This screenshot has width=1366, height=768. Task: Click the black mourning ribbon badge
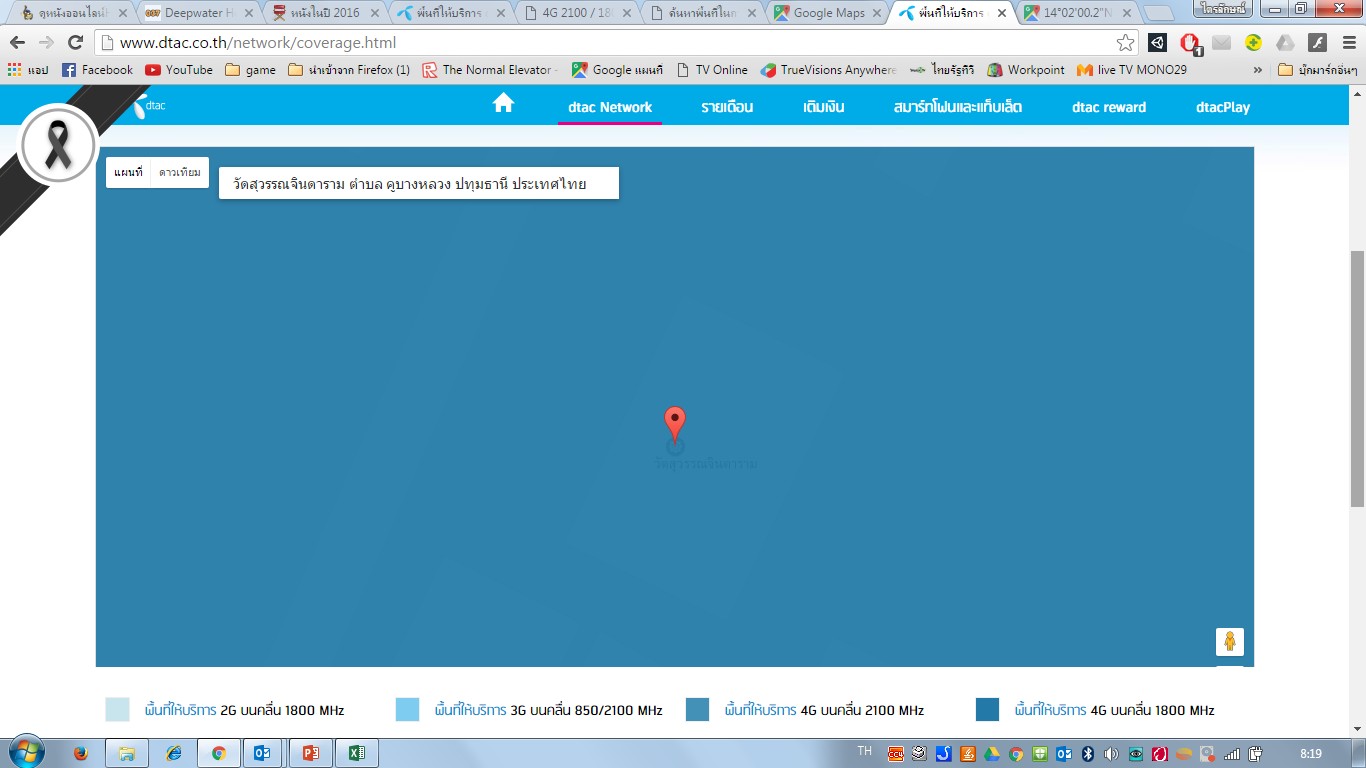[x=58, y=145]
